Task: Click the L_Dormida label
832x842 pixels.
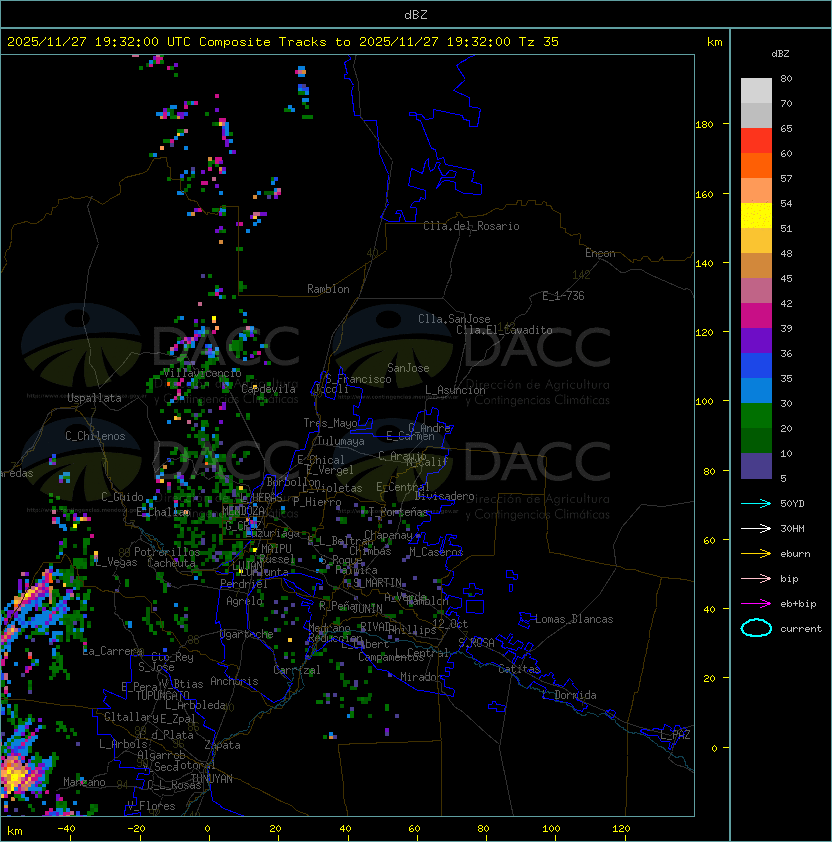Action: pyautogui.click(x=569, y=695)
